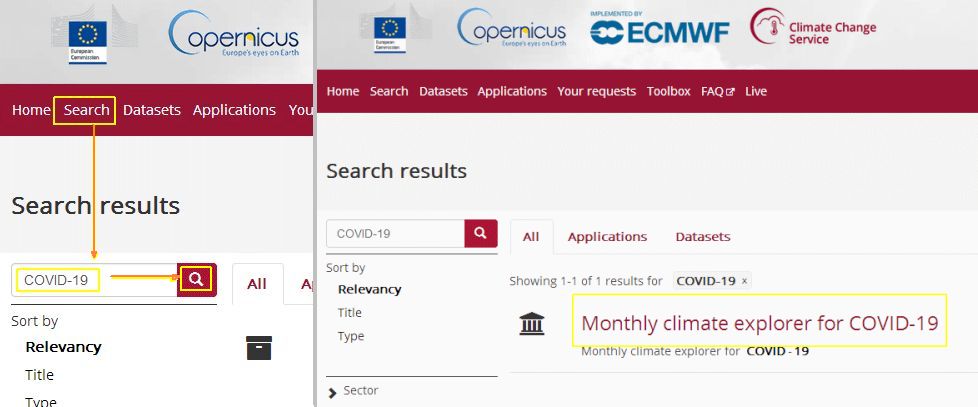
Task: Select Relevancy sort option in left panel
Action: pyautogui.click(x=63, y=347)
